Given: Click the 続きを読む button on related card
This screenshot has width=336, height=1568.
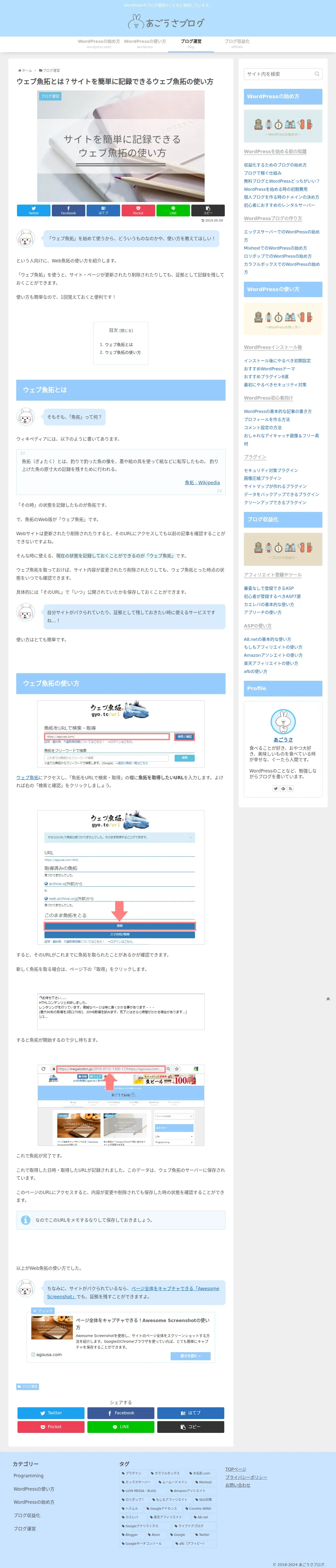Looking at the screenshot, I should [190, 1356].
